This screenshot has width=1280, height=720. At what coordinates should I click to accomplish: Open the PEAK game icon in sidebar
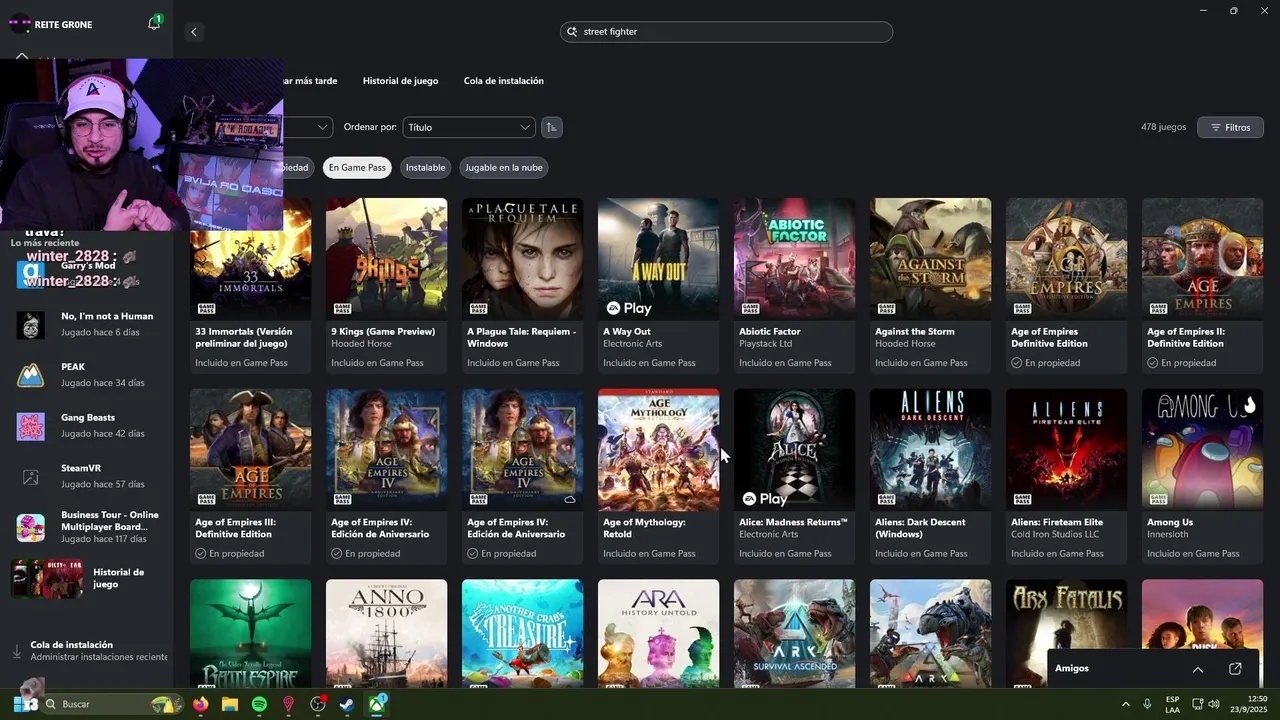[x=31, y=375]
